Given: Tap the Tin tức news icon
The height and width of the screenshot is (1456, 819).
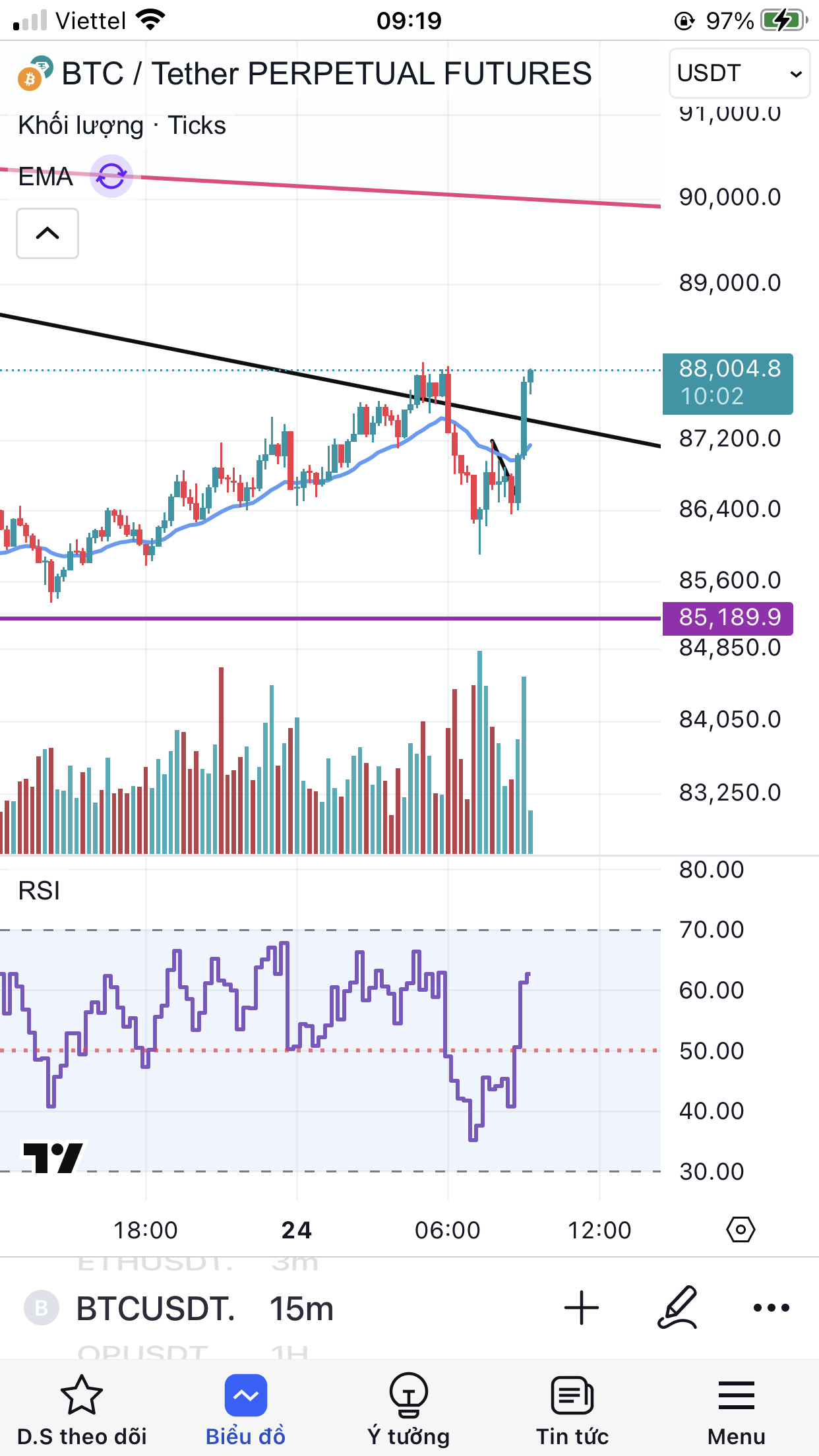Looking at the screenshot, I should [x=572, y=1395].
